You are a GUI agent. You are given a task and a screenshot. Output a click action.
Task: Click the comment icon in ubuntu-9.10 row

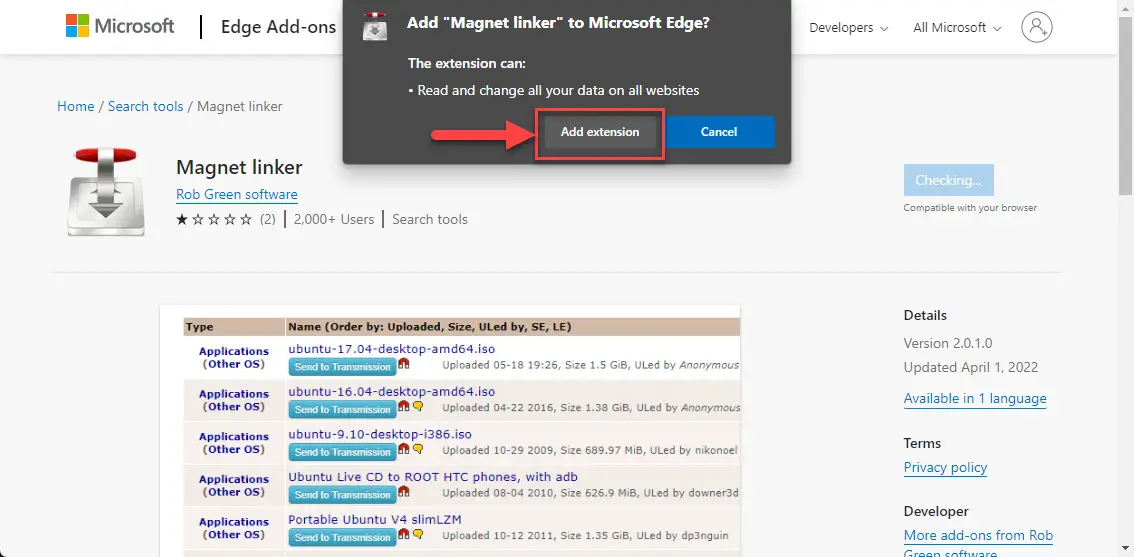pos(417,449)
